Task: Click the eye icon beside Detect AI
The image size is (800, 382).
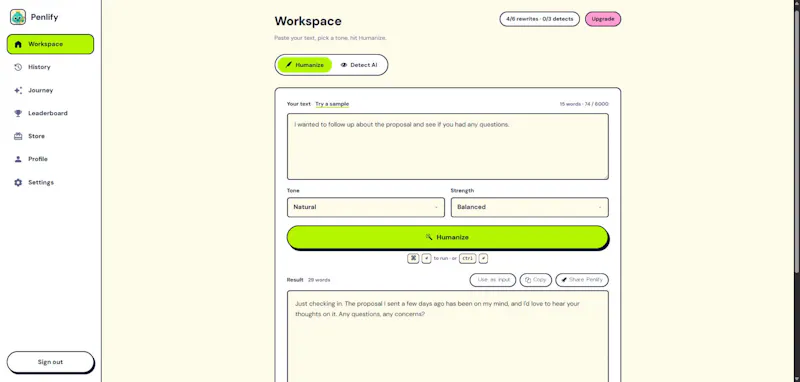Action: pyautogui.click(x=344, y=65)
